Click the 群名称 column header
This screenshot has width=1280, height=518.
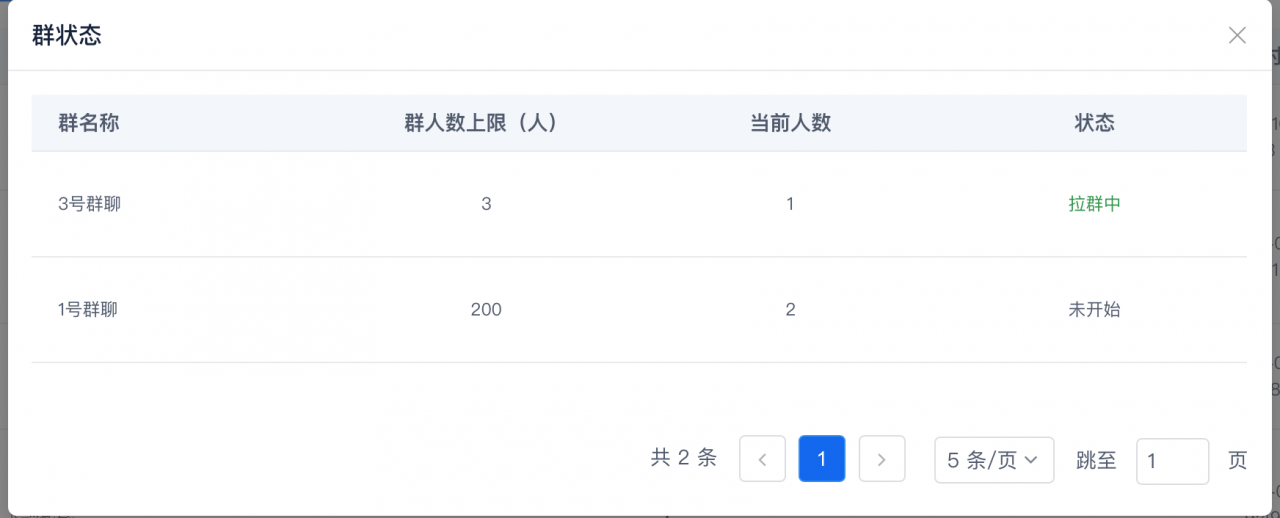(x=89, y=123)
